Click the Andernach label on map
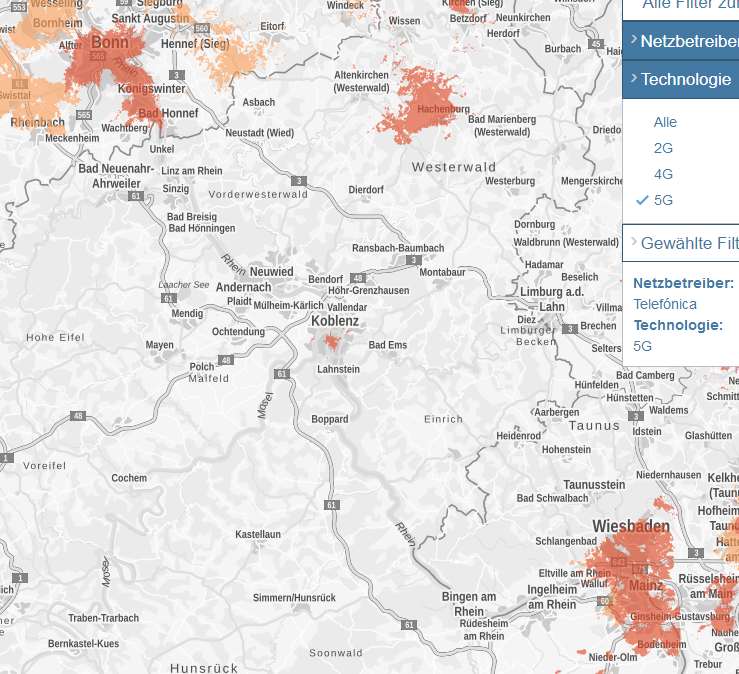The height and width of the screenshot is (674, 739). point(244,287)
